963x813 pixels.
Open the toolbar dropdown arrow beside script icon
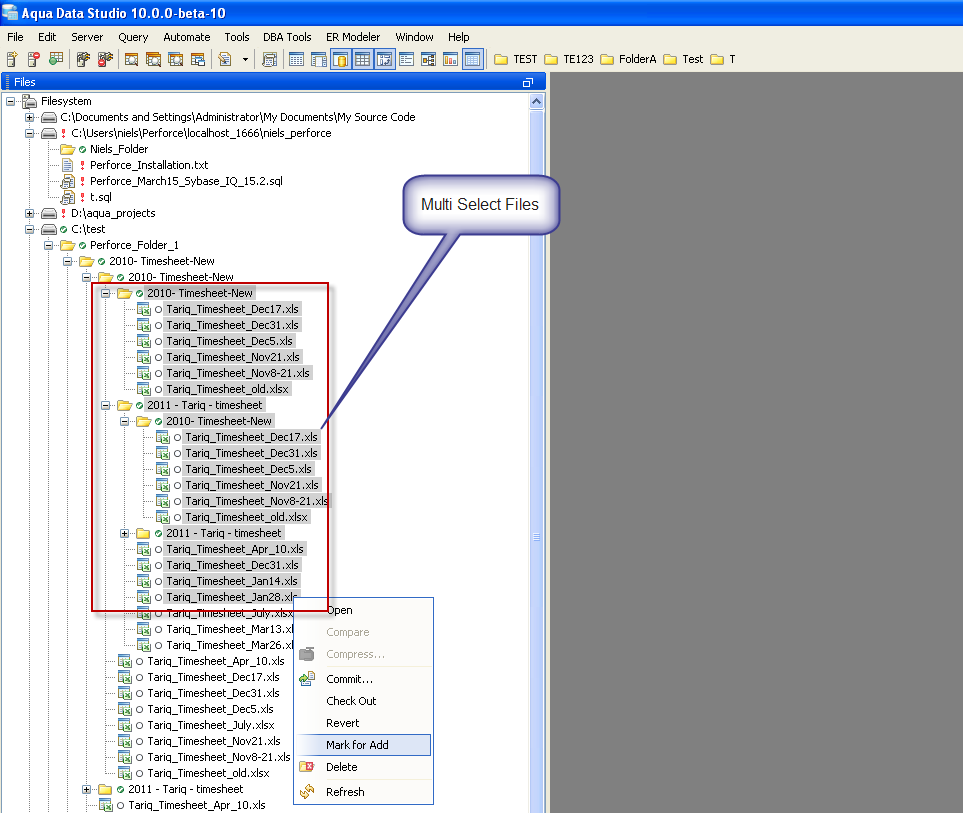245,60
